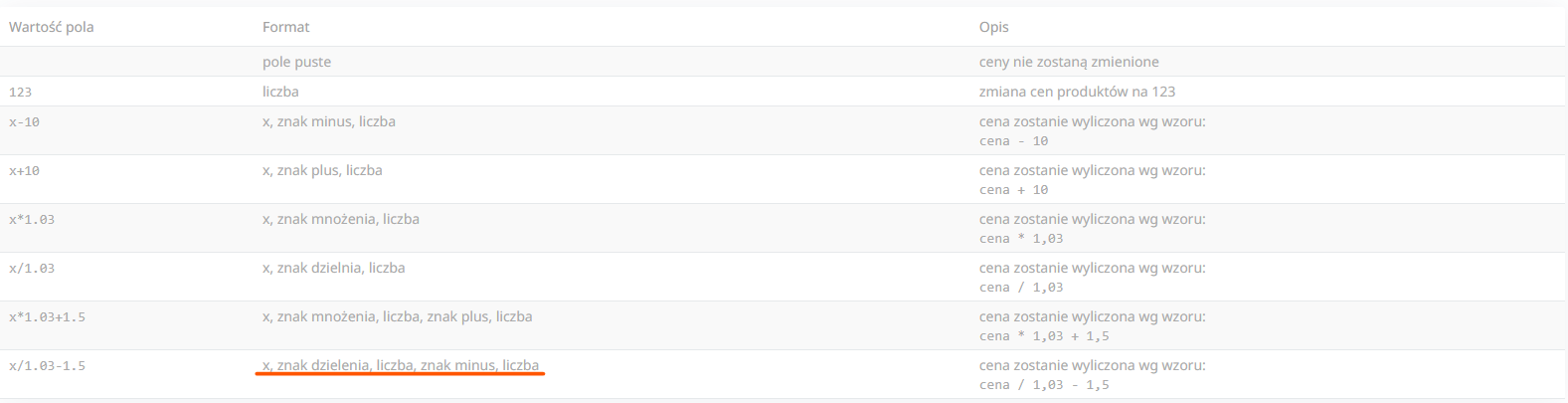The image size is (1568, 403).
Task: Click the "Opis" column header
Action: [993, 27]
